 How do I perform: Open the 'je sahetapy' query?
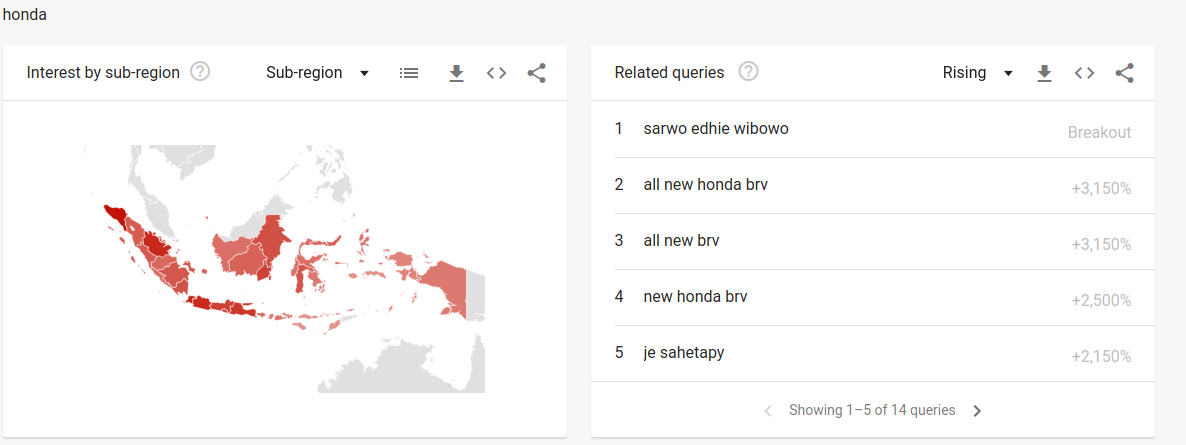[684, 353]
